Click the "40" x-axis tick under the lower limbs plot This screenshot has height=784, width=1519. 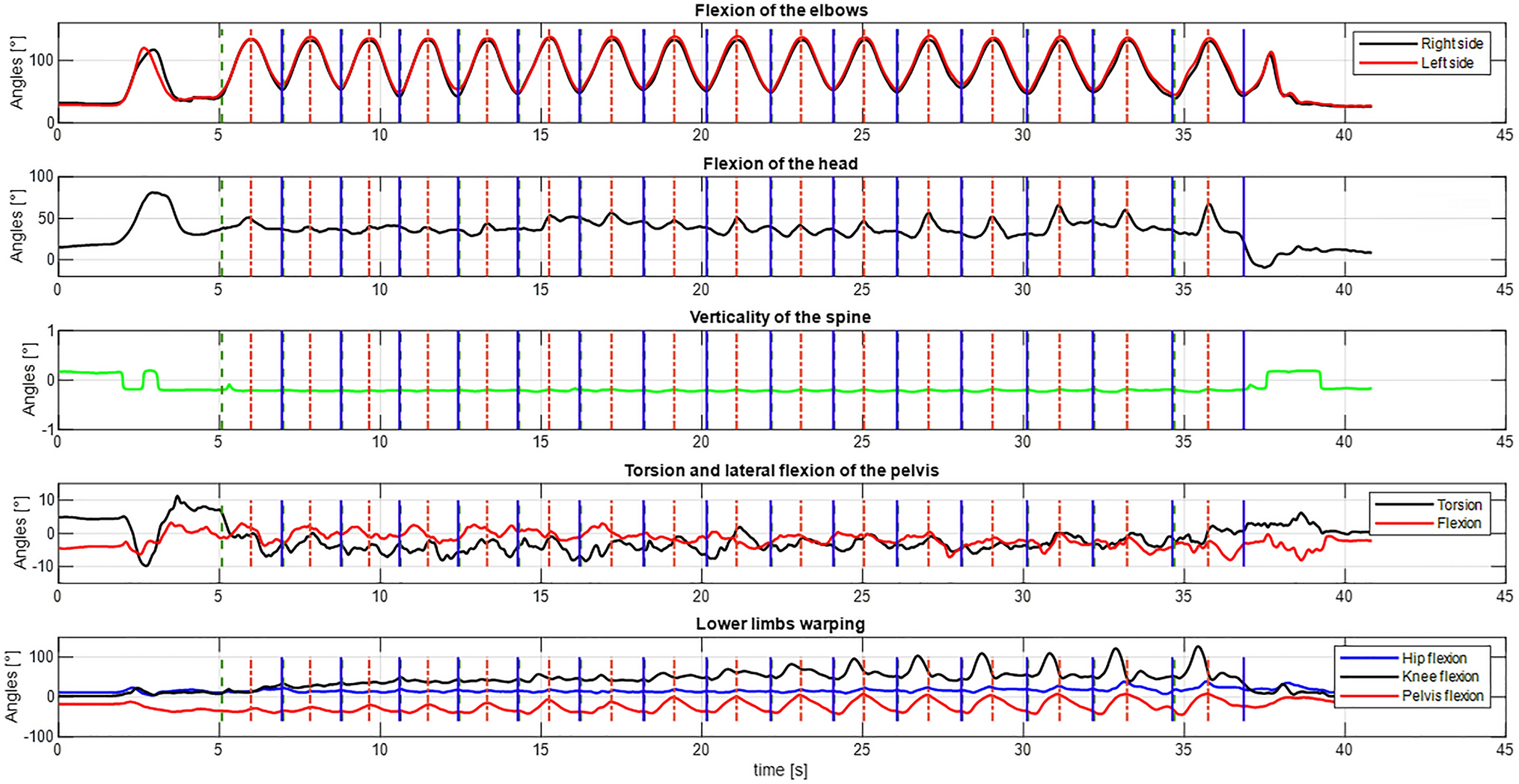click(1344, 749)
